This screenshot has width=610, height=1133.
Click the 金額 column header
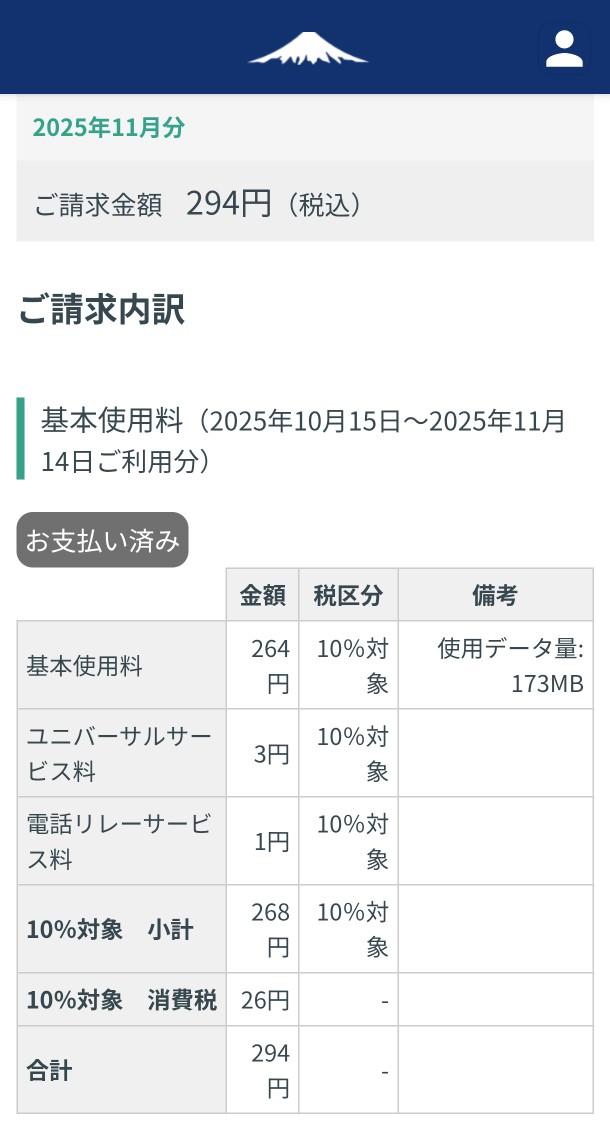(262, 595)
